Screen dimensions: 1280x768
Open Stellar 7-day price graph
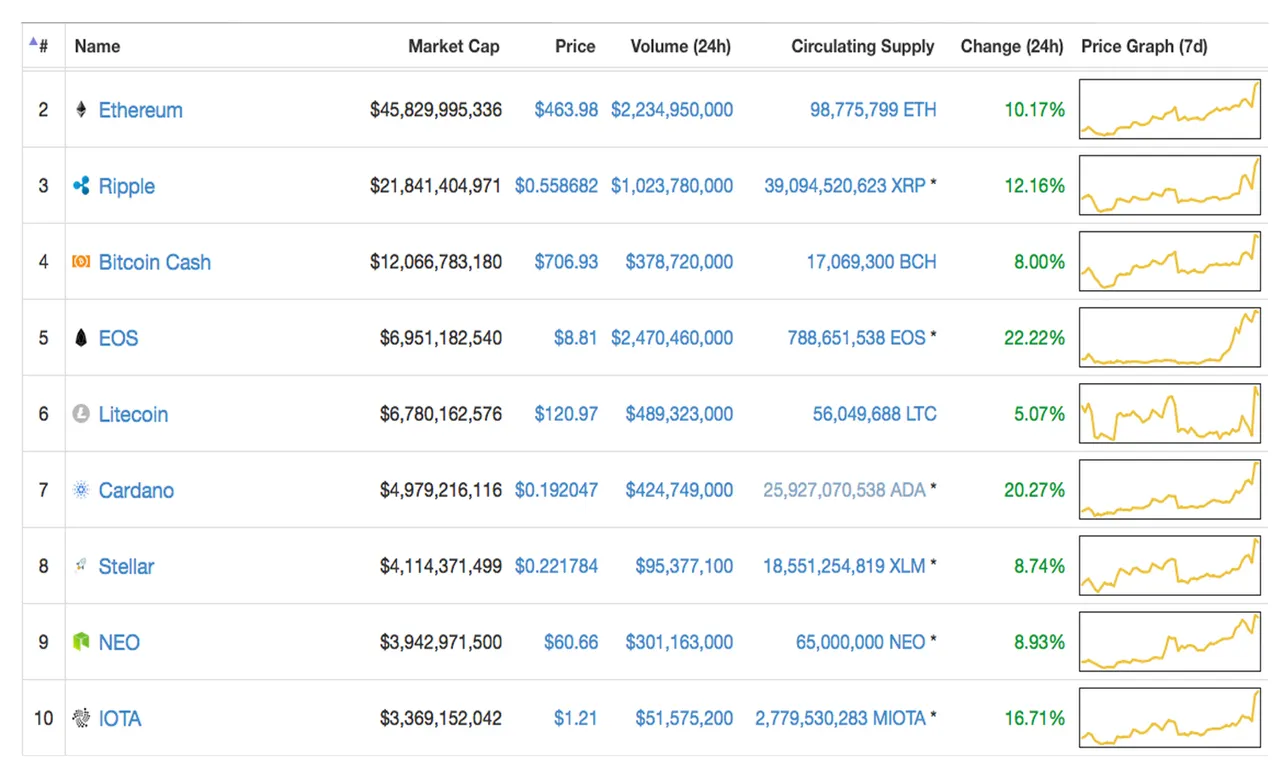(x=1170, y=565)
